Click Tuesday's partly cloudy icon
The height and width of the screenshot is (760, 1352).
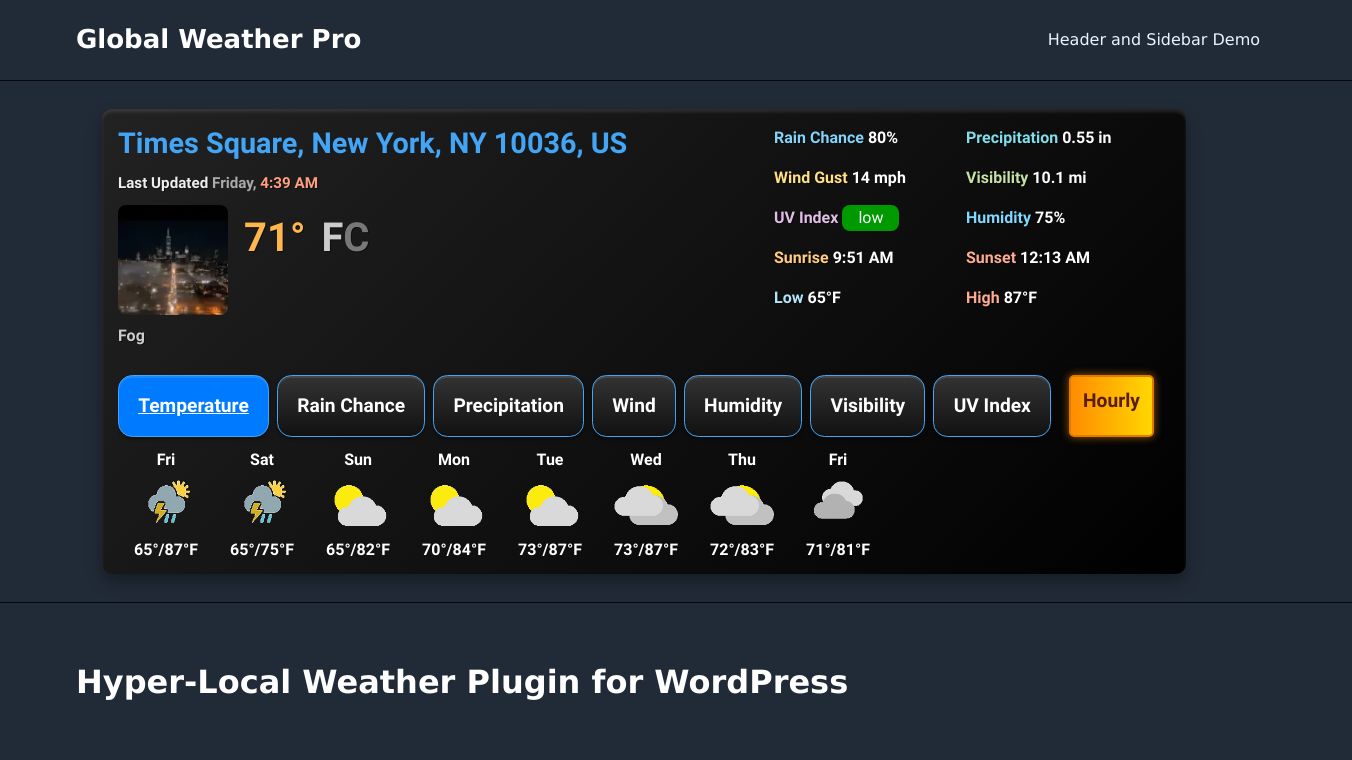point(551,505)
